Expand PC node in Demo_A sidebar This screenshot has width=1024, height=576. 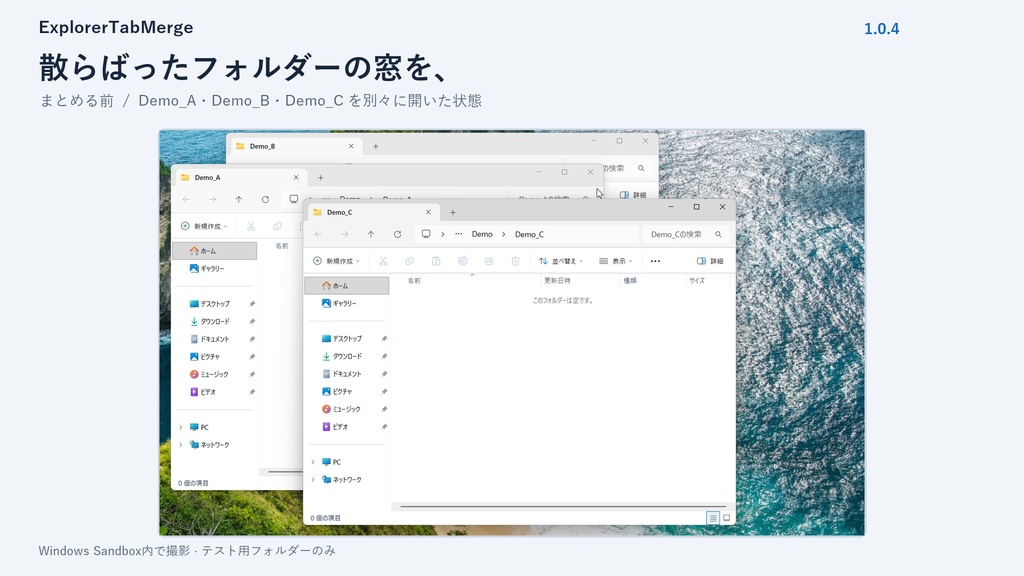click(x=181, y=427)
